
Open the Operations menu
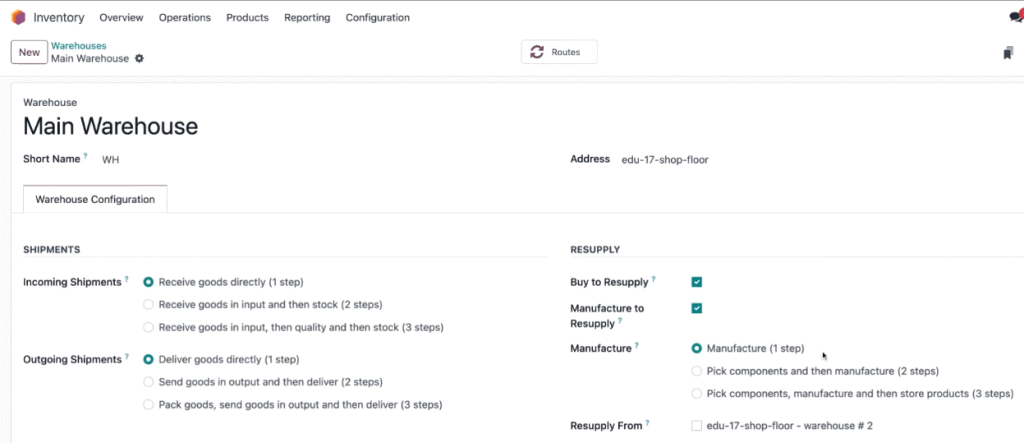click(185, 18)
